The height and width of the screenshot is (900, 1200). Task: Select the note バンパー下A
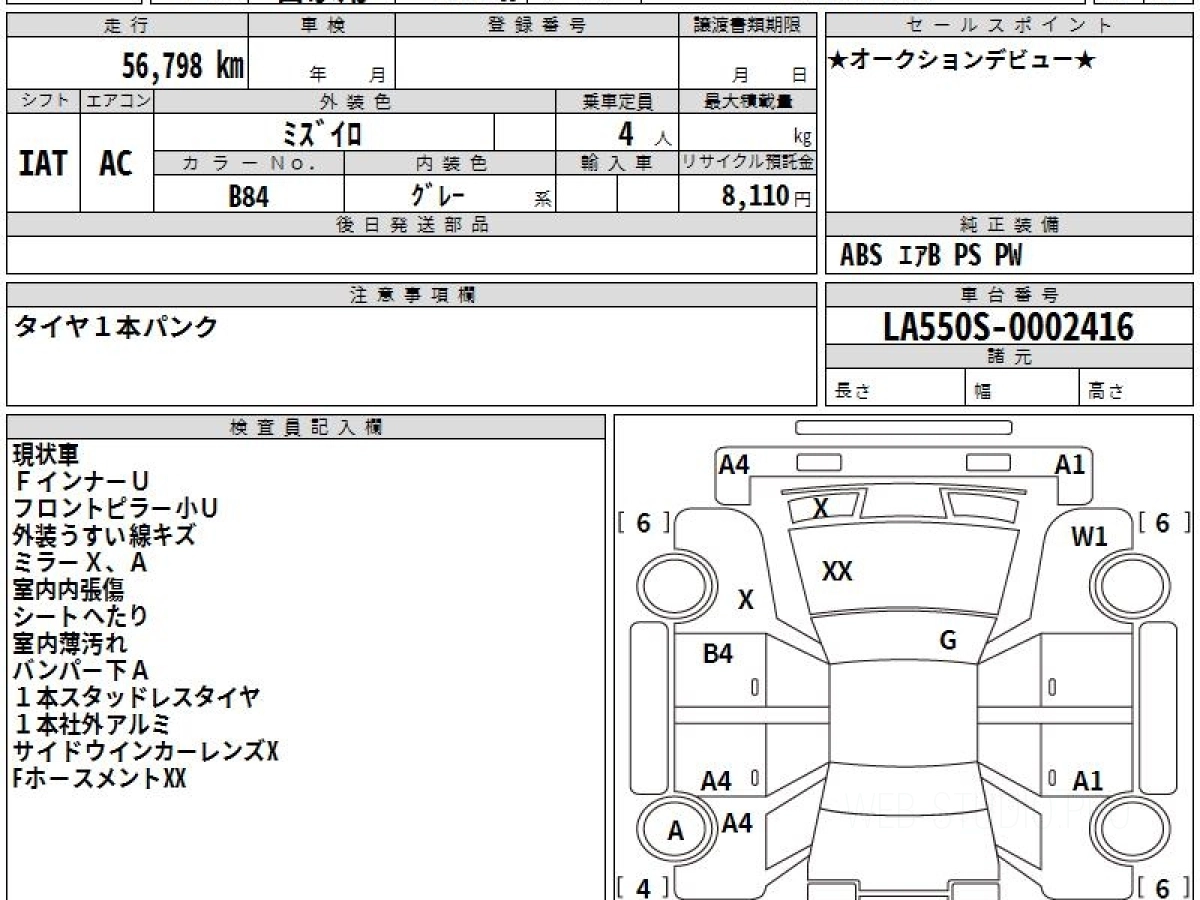click(x=81, y=670)
